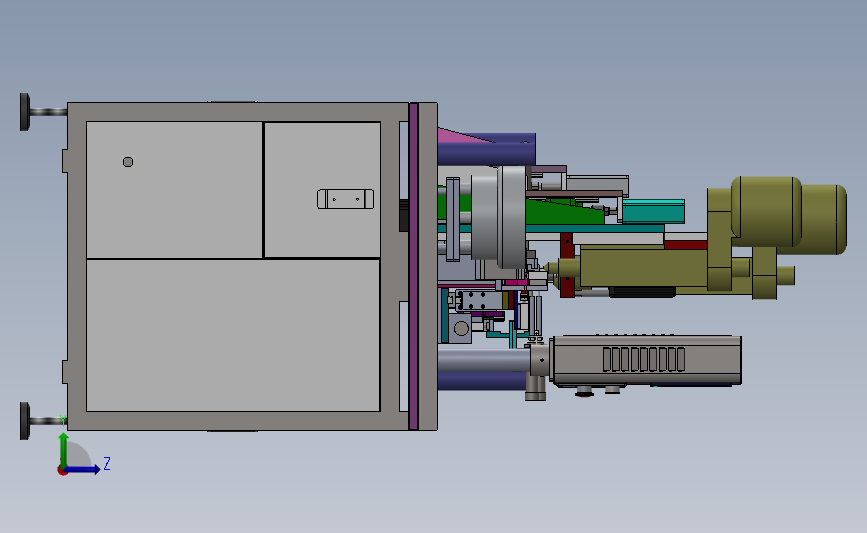Select the large lower cabinet panel
The width and height of the screenshot is (867, 533).
[233, 335]
